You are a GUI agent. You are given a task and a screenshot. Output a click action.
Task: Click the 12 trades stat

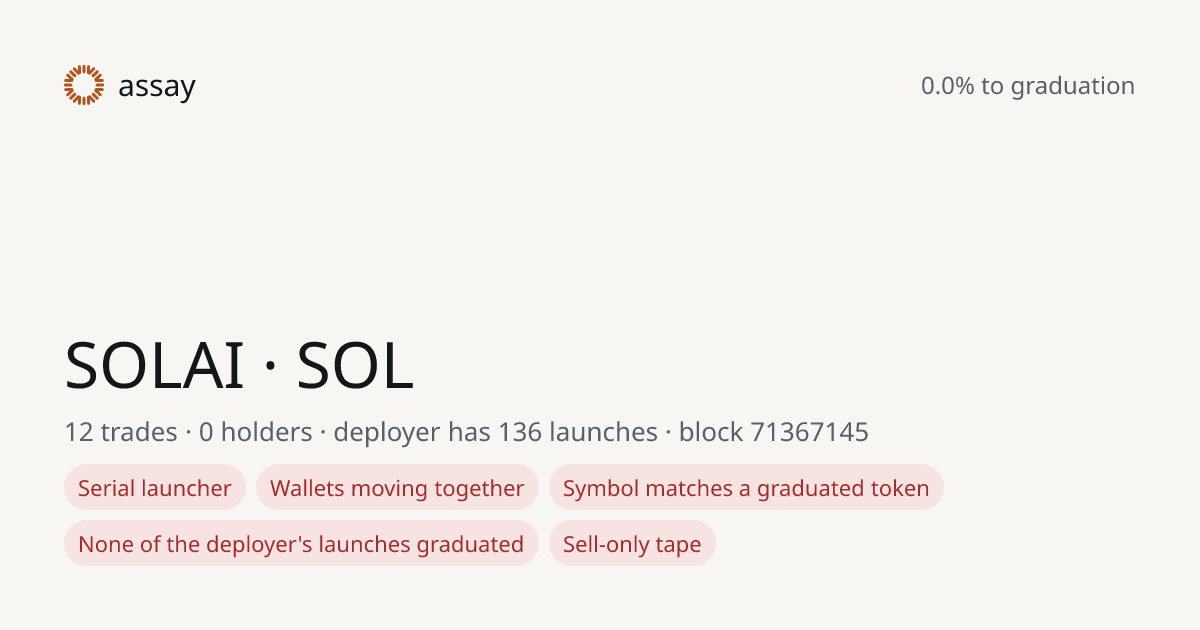tap(121, 432)
